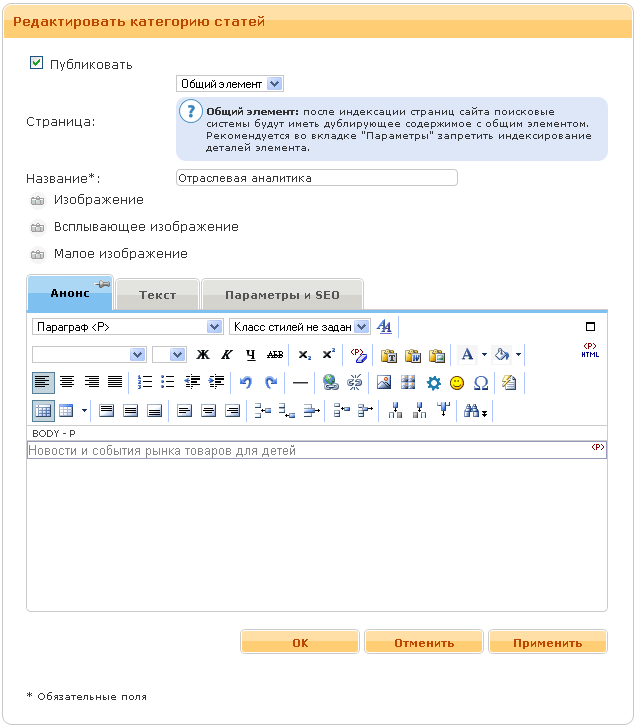Open the Параметры и SEO tab
Viewport: 636px width, 728px height.
[x=282, y=295]
